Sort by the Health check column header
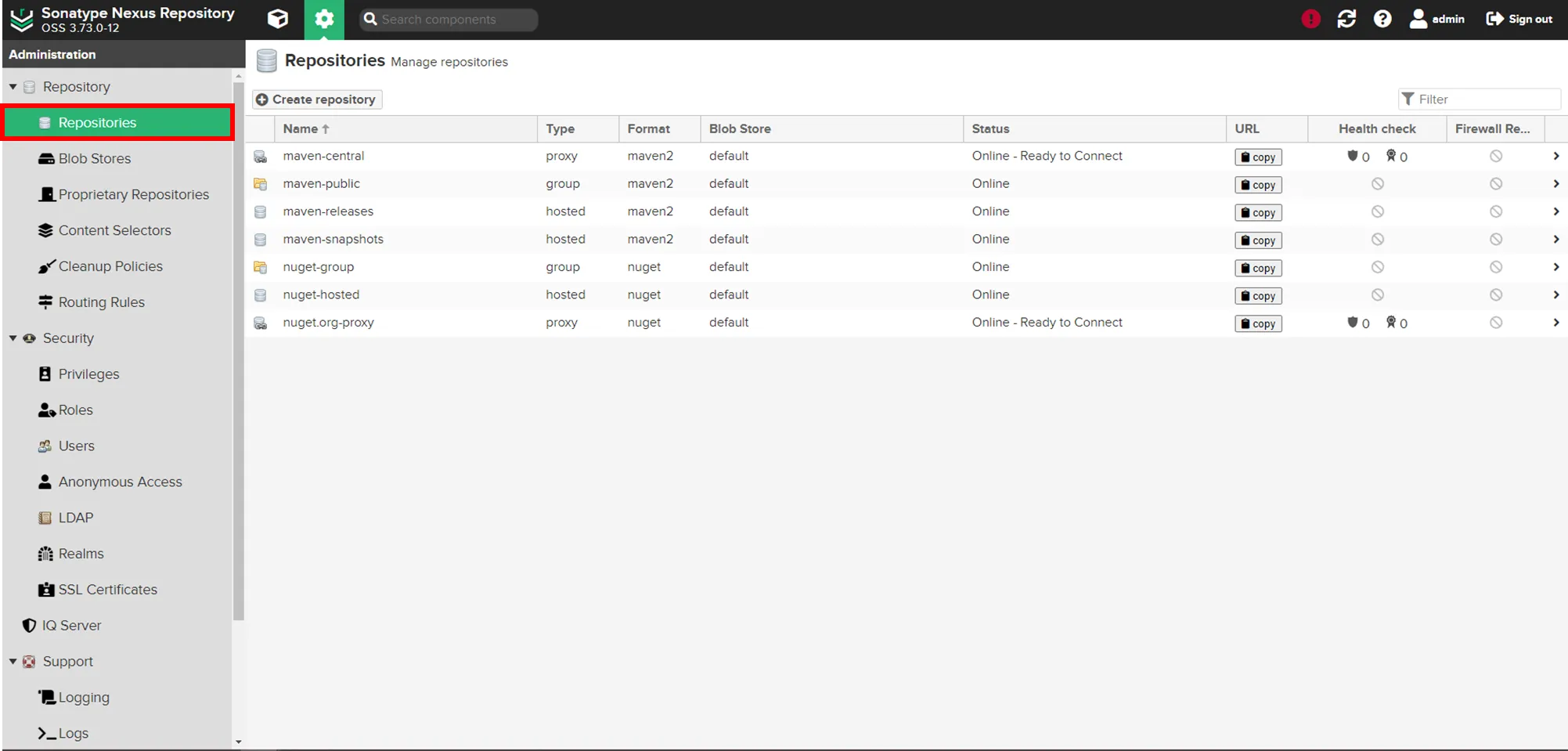The image size is (1568, 751). pos(1377,129)
